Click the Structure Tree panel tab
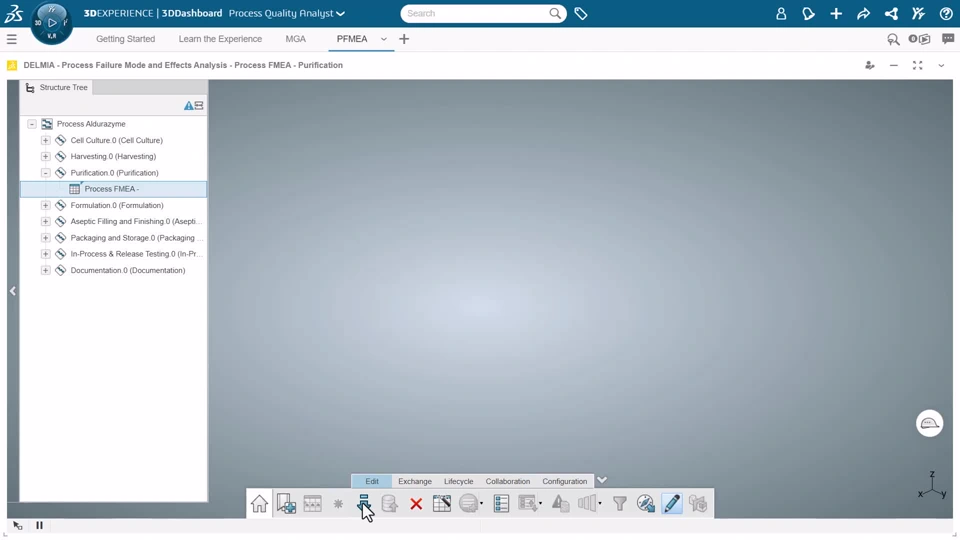 (x=57, y=88)
